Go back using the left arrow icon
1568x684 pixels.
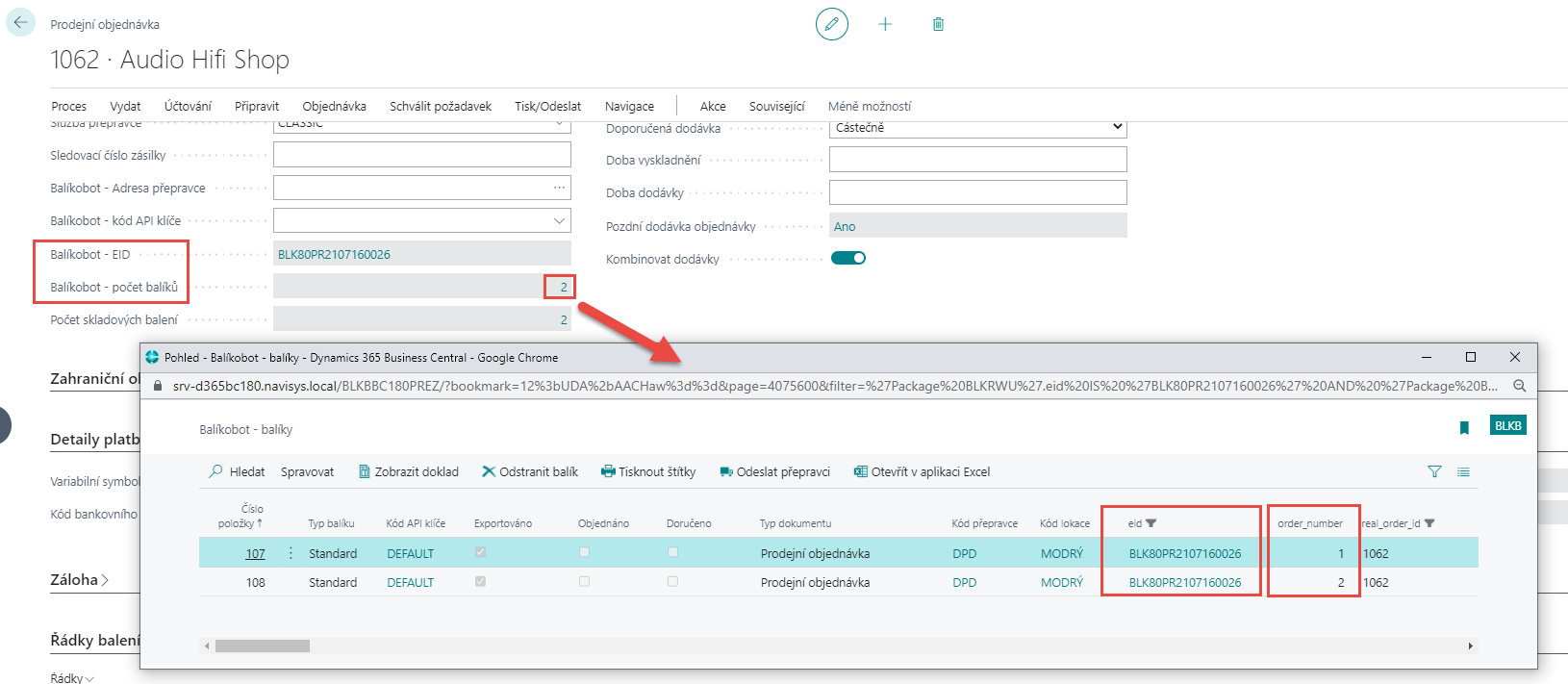tap(20, 22)
